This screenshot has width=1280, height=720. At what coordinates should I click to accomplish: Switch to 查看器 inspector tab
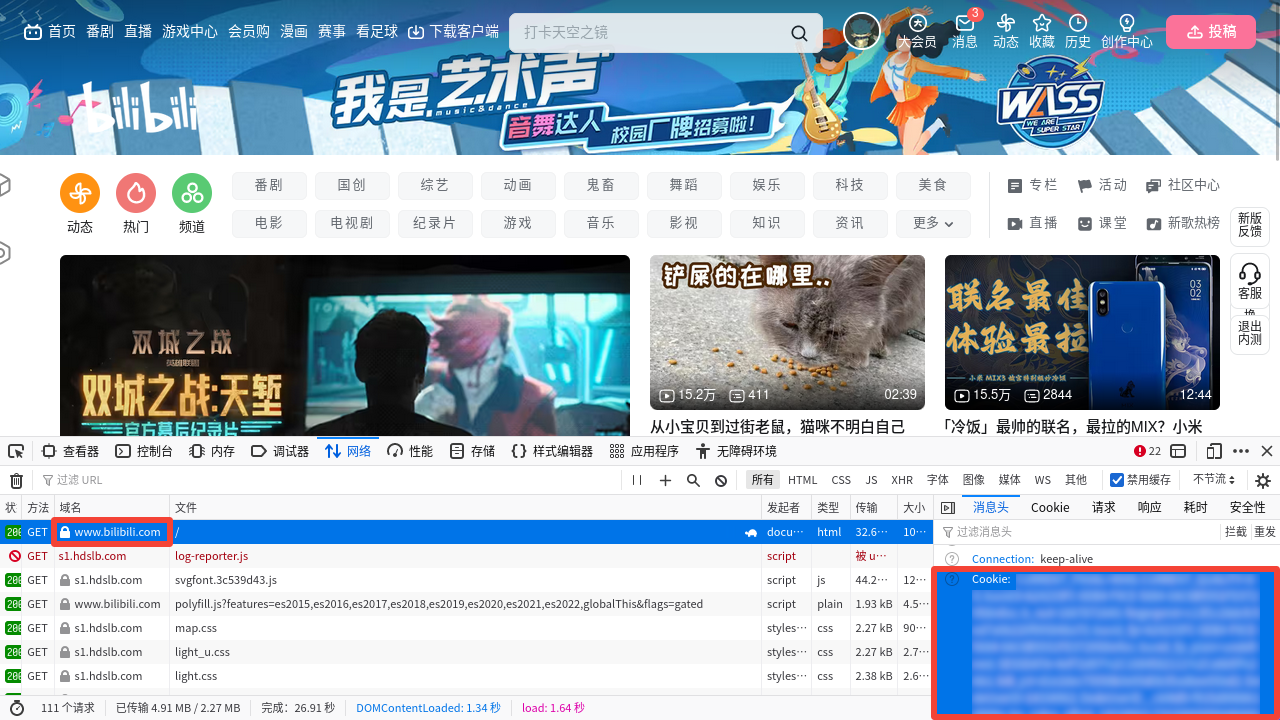(x=70, y=451)
